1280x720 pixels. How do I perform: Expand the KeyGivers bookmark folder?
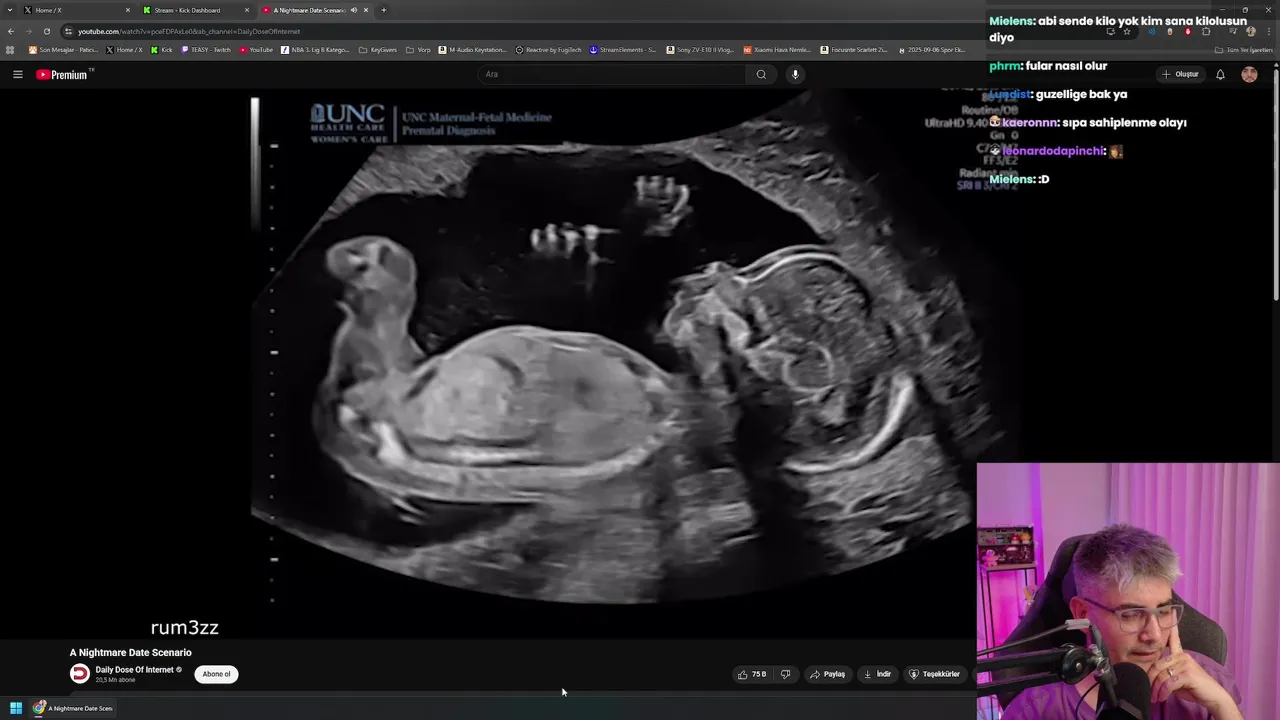coord(378,50)
